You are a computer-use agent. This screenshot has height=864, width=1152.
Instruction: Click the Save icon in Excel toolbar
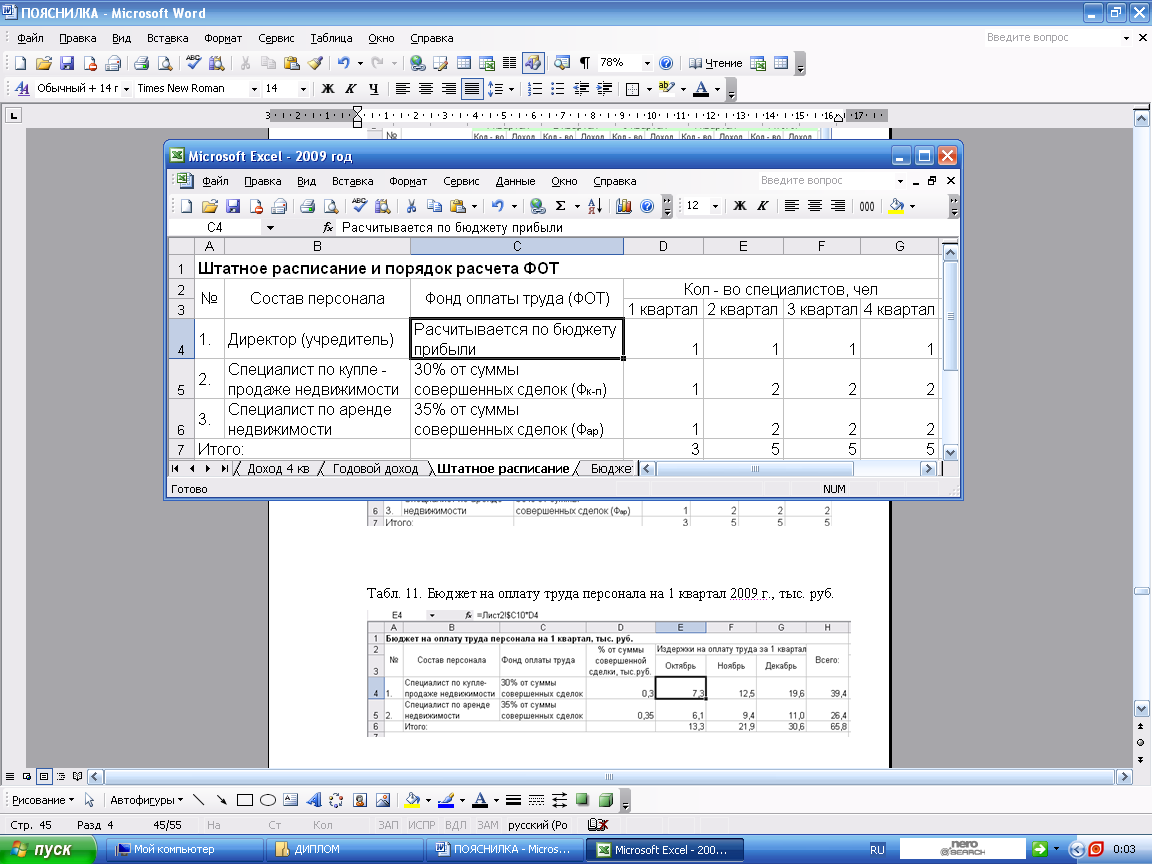click(x=232, y=206)
